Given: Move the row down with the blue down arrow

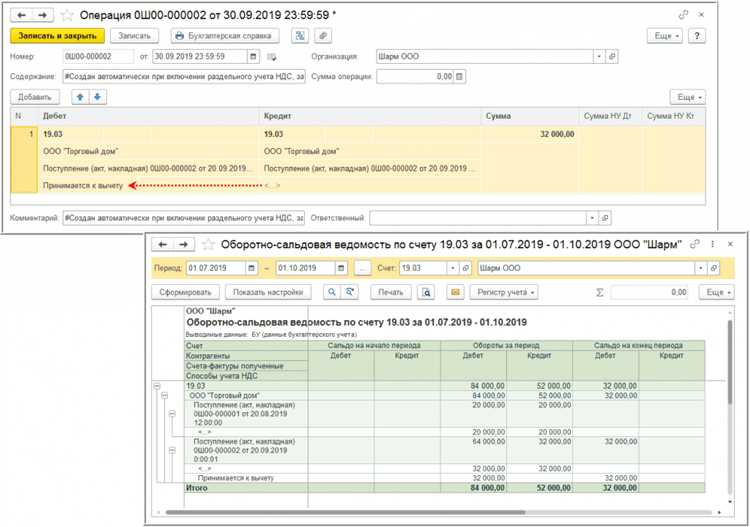Looking at the screenshot, I should click(x=98, y=97).
